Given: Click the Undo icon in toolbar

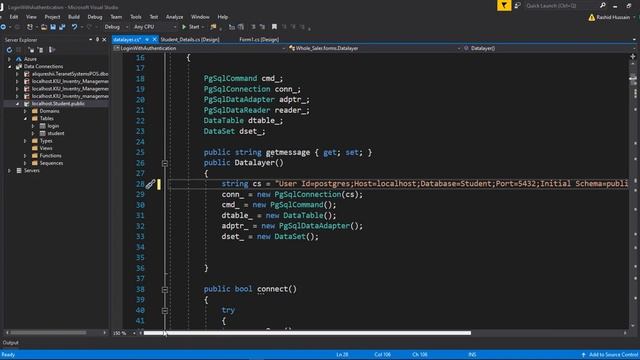Looking at the screenshot, I should coord(74,27).
